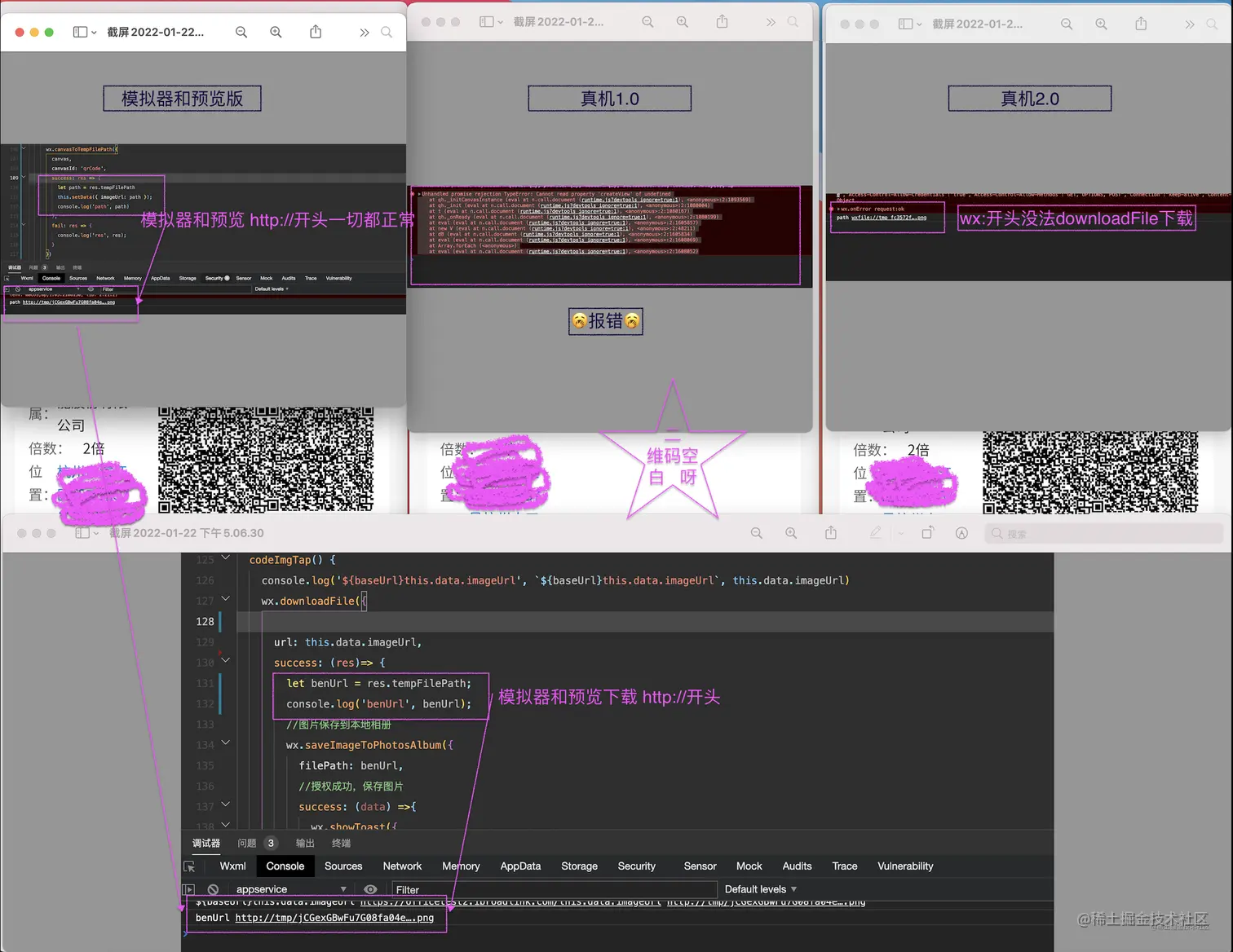
Task: Zoom in on the 真机2.0 window
Action: pyautogui.click(x=1102, y=24)
